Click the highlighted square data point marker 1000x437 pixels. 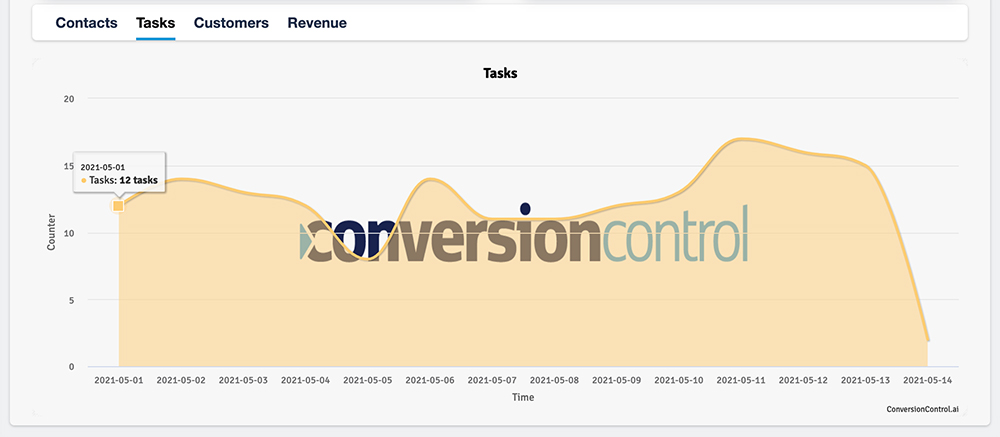point(118,206)
